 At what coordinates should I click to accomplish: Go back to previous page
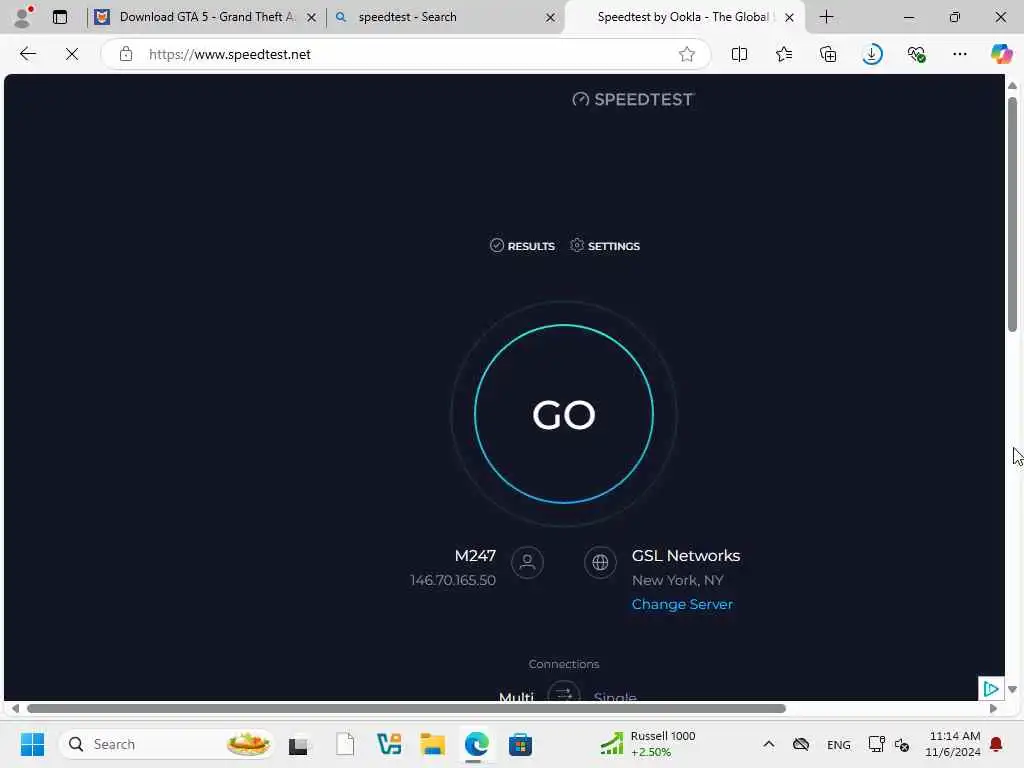27,54
